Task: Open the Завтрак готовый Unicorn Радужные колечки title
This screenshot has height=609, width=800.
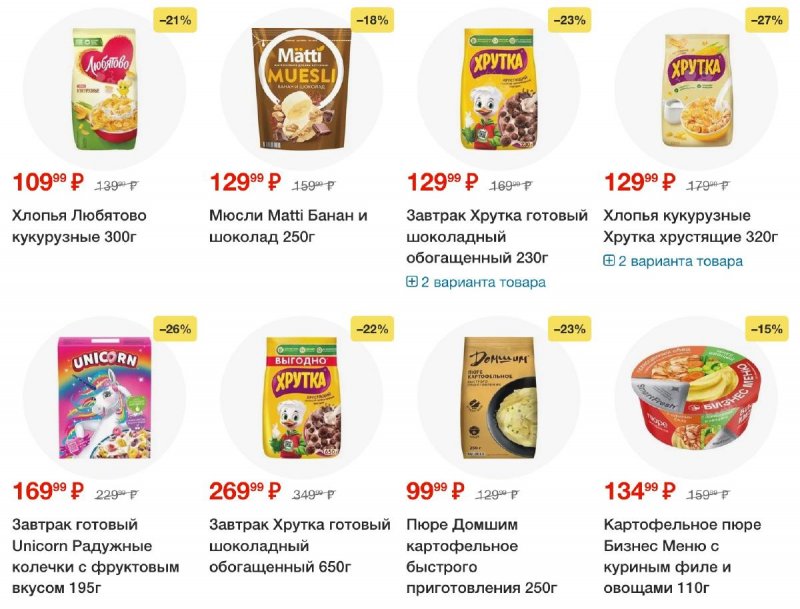Action: coord(96,556)
